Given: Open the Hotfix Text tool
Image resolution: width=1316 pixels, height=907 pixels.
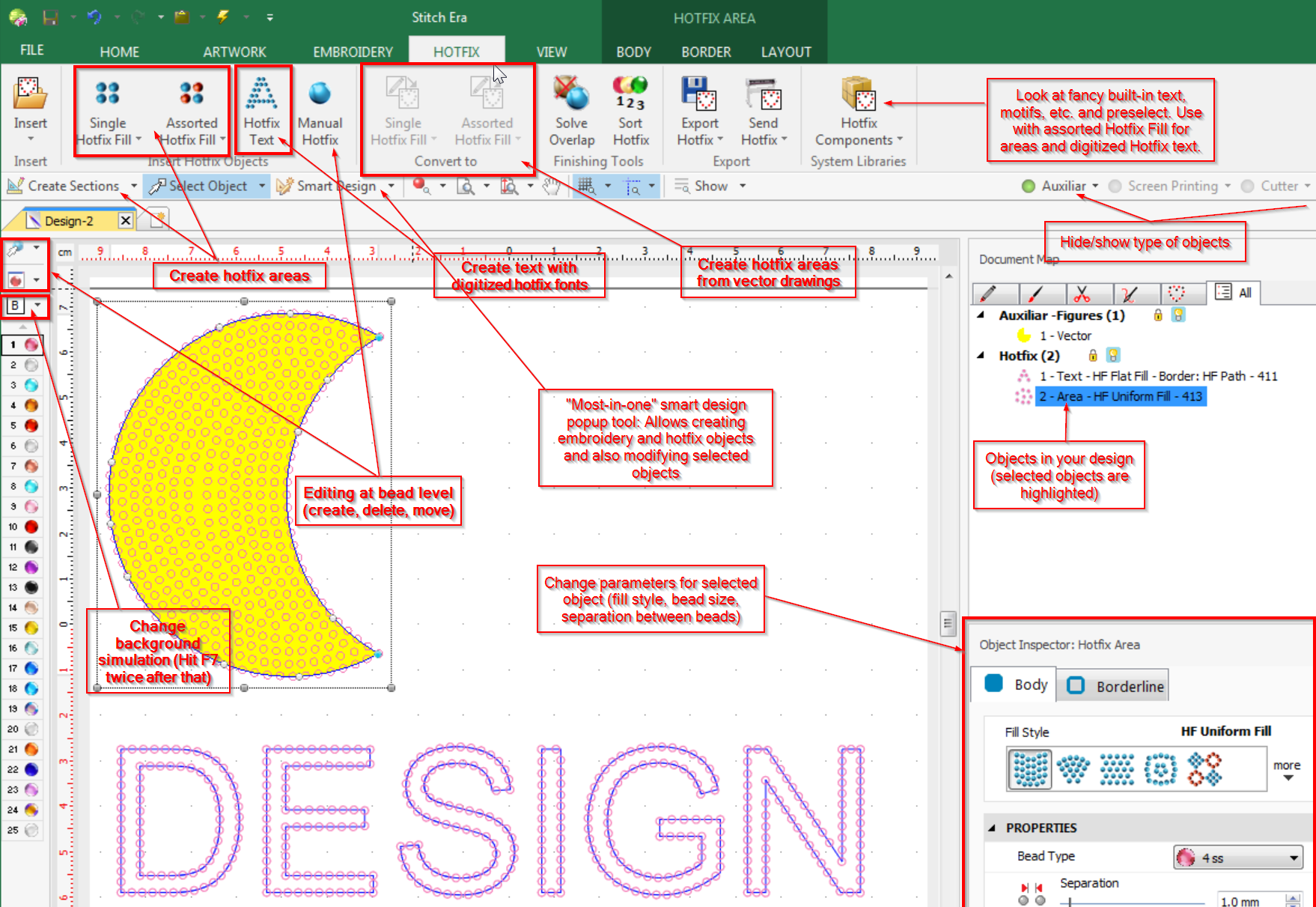Looking at the screenshot, I should pos(261,112).
